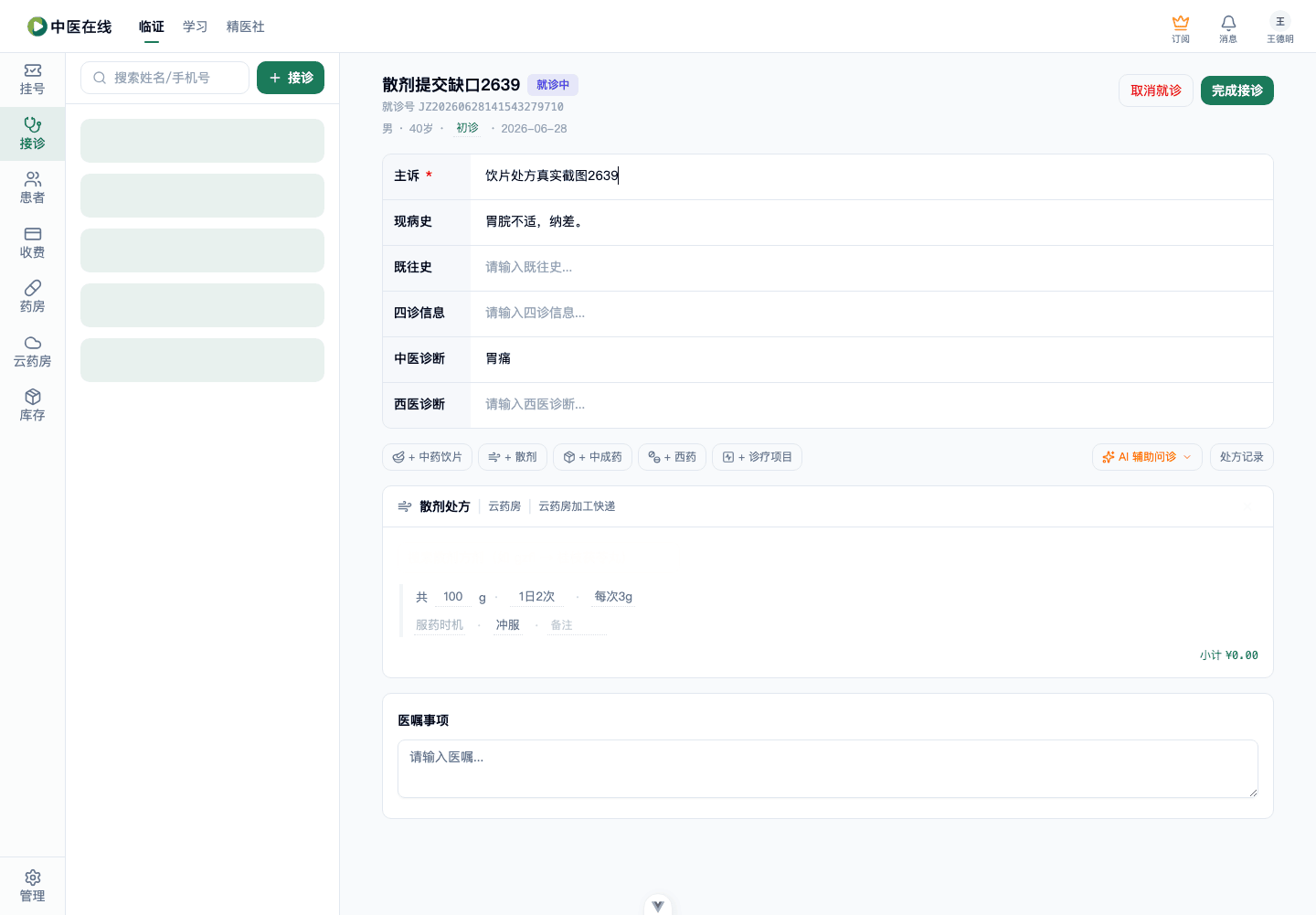The width and height of the screenshot is (1316, 915).
Task: Click the 主诉 input field
Action: click(x=871, y=176)
